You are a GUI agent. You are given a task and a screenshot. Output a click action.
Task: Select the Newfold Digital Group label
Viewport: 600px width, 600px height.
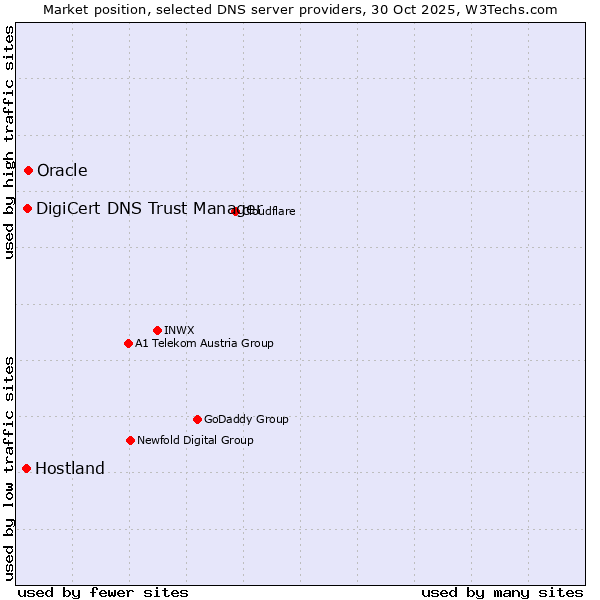195,440
